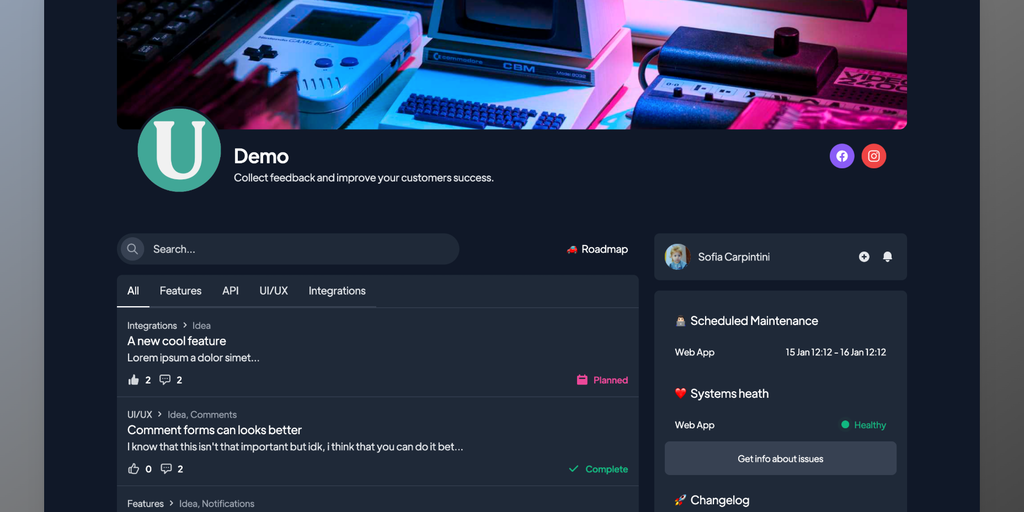
Task: Open comments on "A new cool feature"
Action: point(165,380)
